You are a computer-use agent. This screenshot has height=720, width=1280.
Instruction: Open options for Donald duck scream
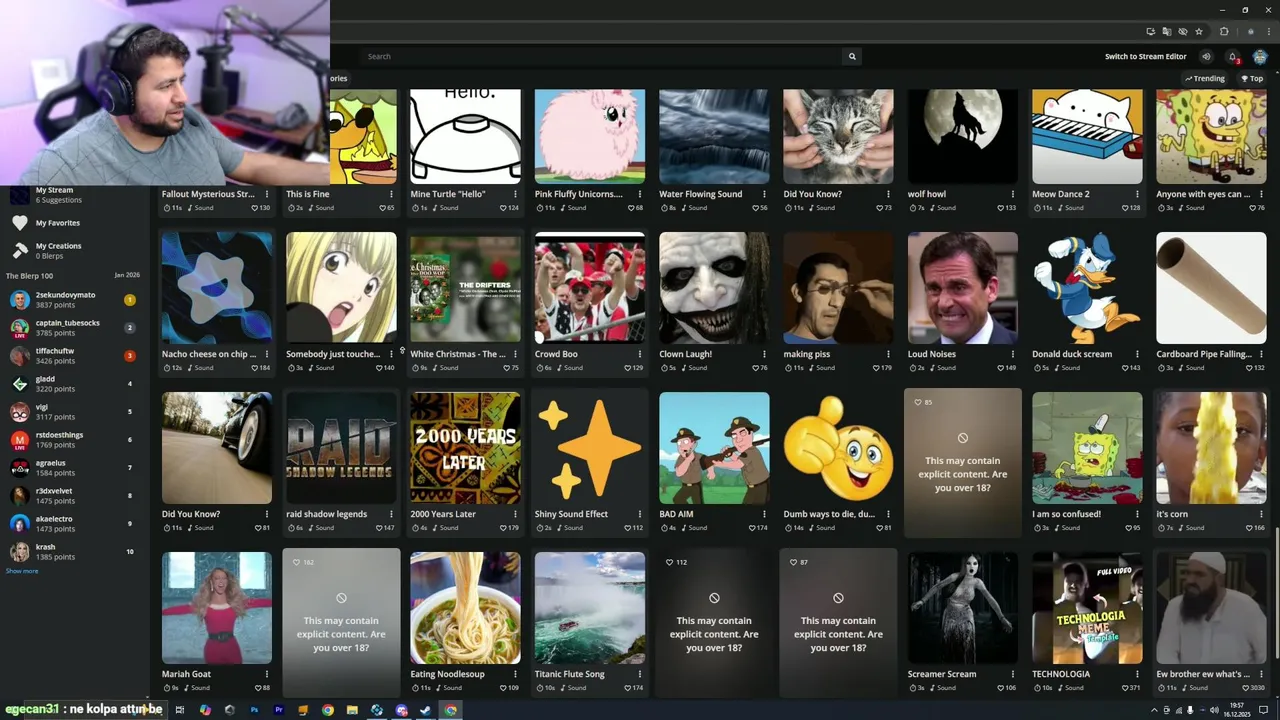[x=1137, y=354]
